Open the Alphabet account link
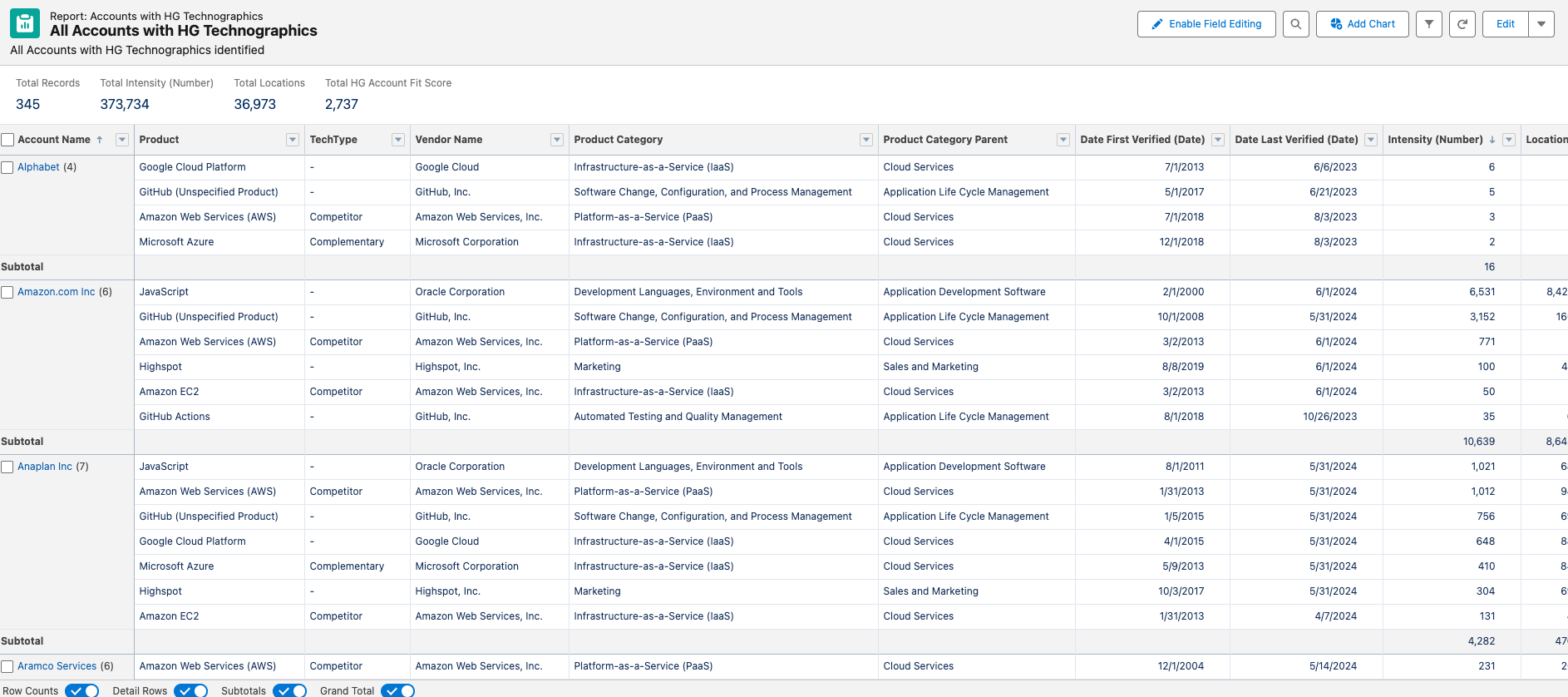This screenshot has width=1568, height=697. pos(38,167)
